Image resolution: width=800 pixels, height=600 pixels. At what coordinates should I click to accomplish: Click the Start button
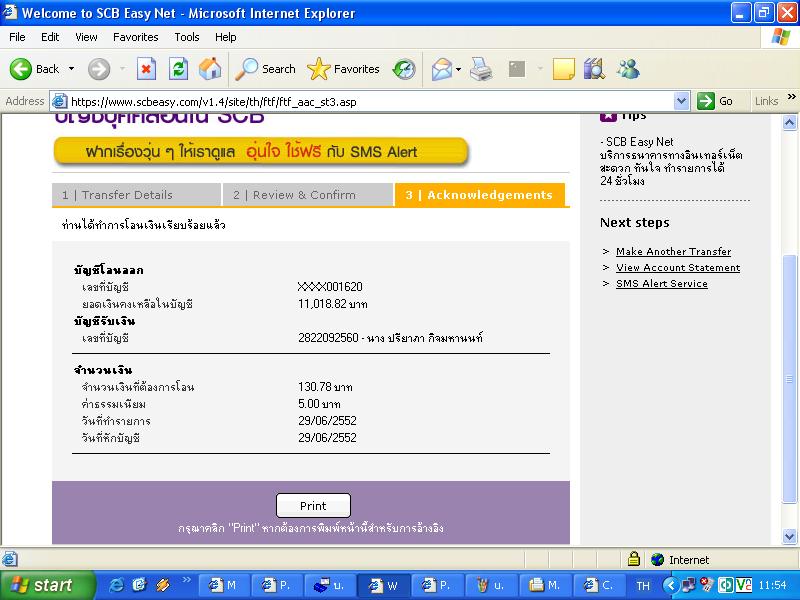47,585
